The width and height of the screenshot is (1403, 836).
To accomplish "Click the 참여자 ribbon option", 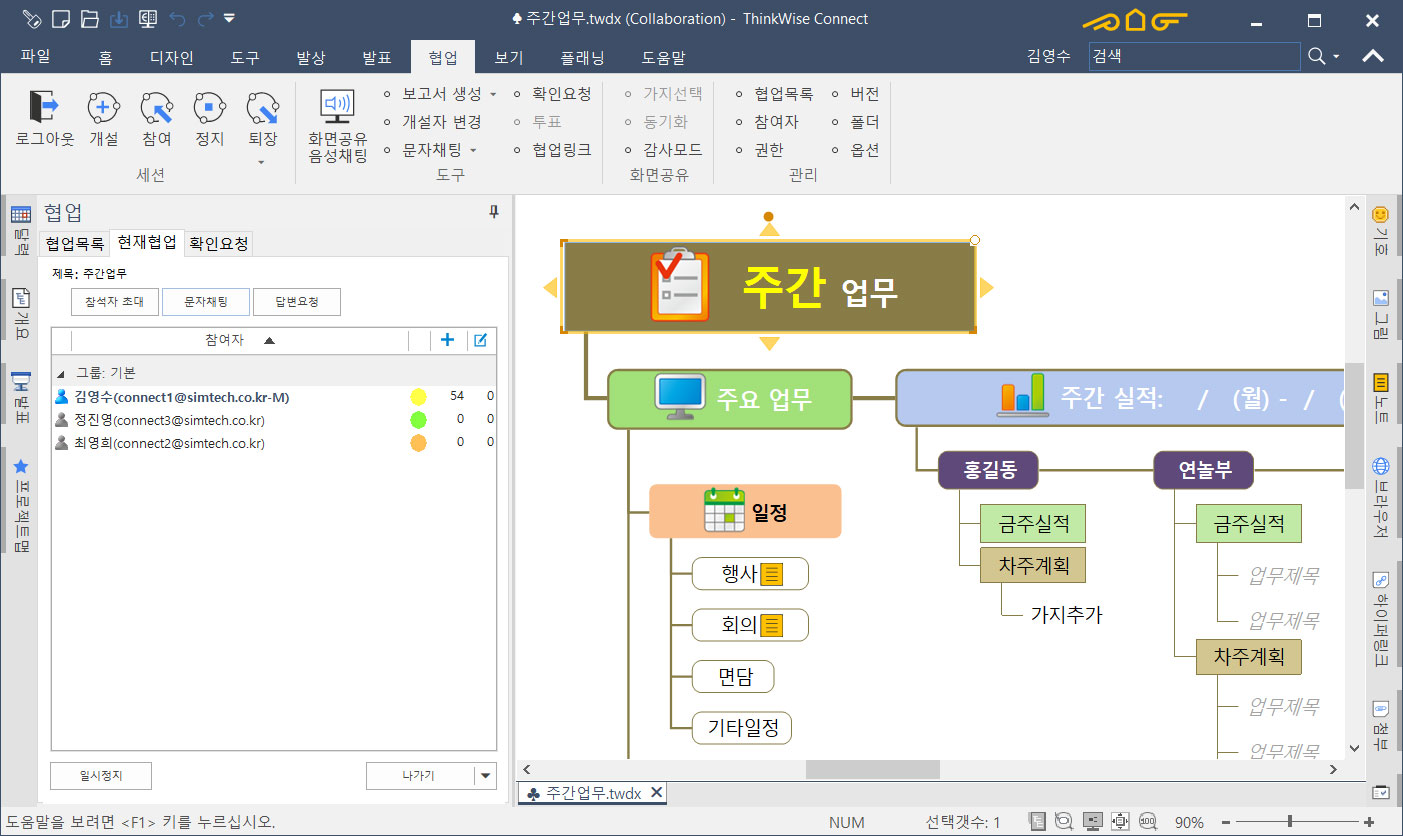I will point(767,122).
